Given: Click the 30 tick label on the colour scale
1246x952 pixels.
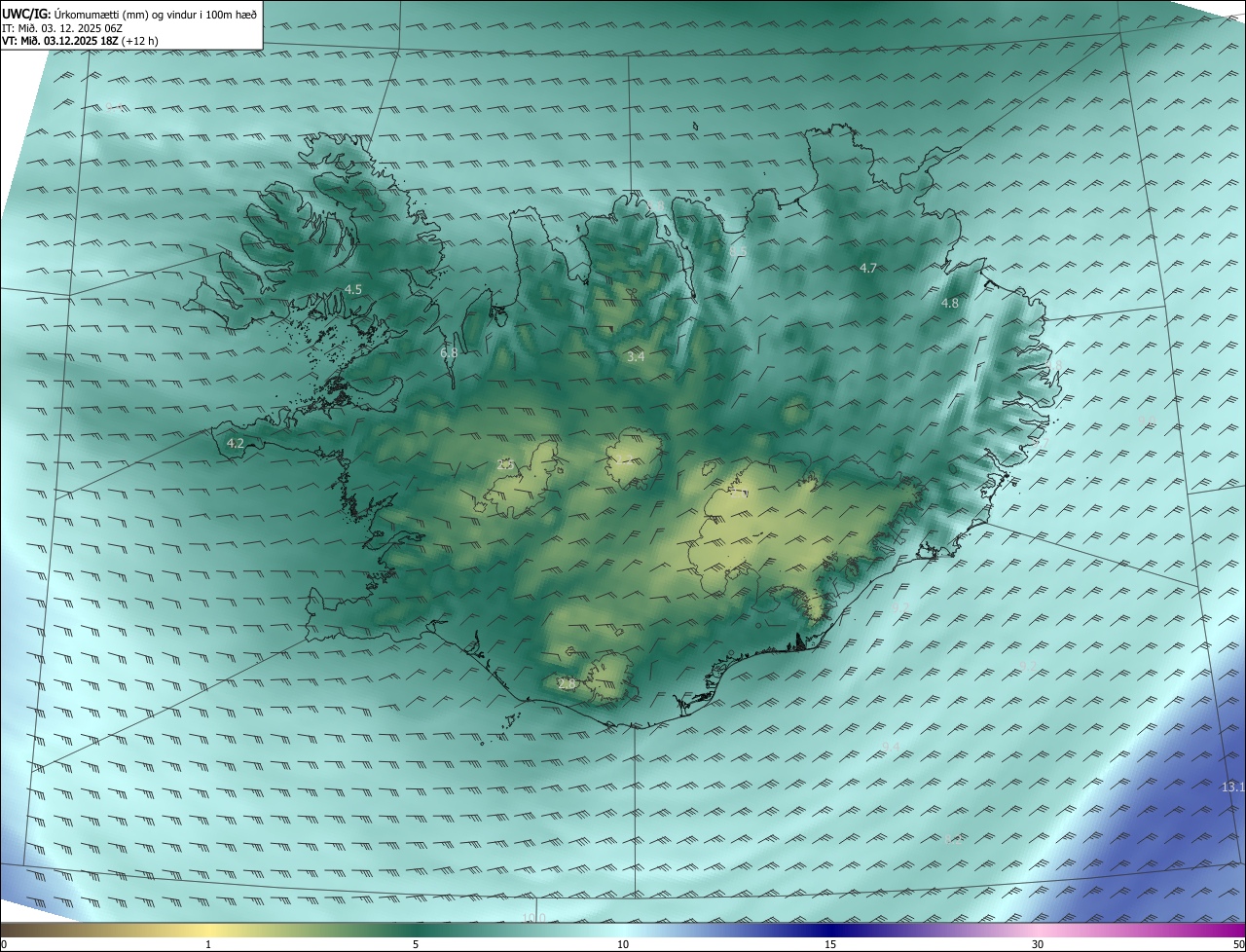Looking at the screenshot, I should [x=1038, y=944].
